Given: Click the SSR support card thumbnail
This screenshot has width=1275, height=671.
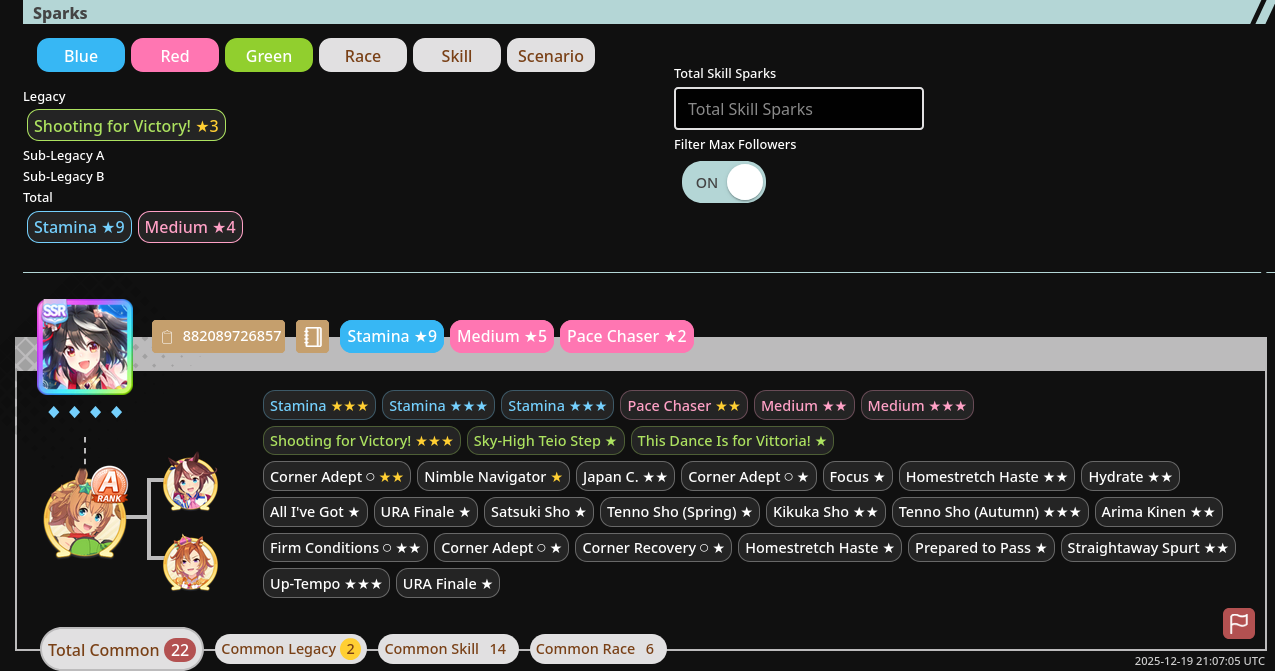Looking at the screenshot, I should click(85, 347).
